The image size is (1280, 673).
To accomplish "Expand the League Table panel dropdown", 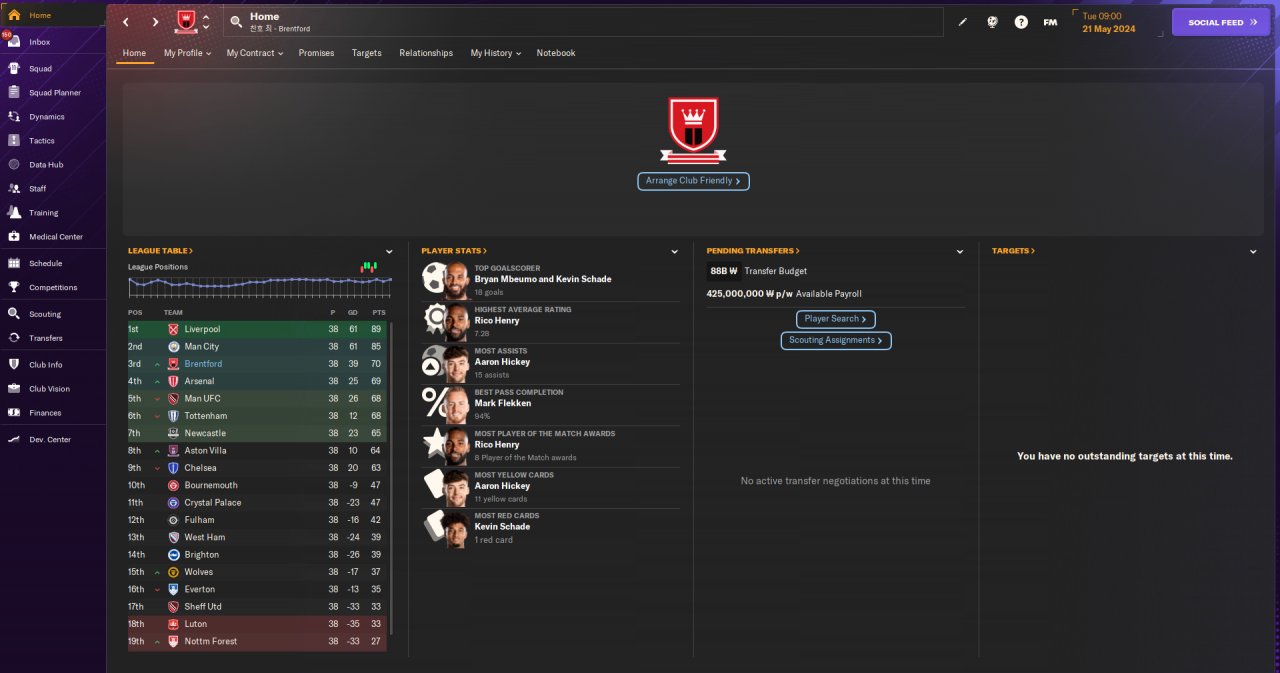I will (x=389, y=252).
